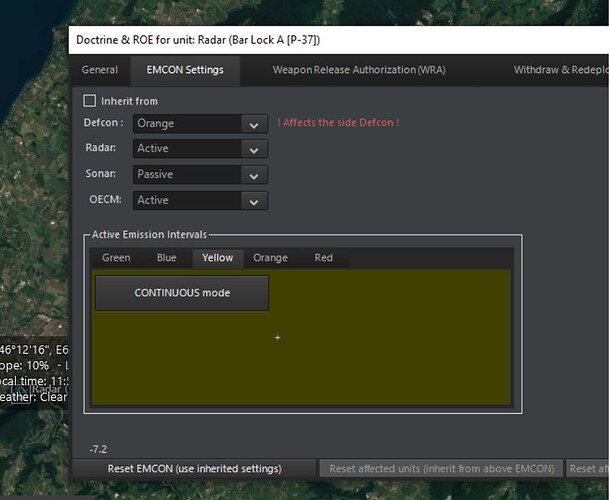Click the Radar unit marker on the map
The height and width of the screenshot is (500, 610).
(20, 393)
